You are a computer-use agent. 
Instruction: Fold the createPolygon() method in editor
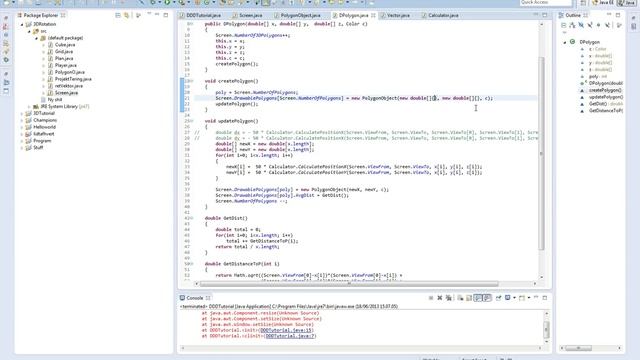point(192,81)
